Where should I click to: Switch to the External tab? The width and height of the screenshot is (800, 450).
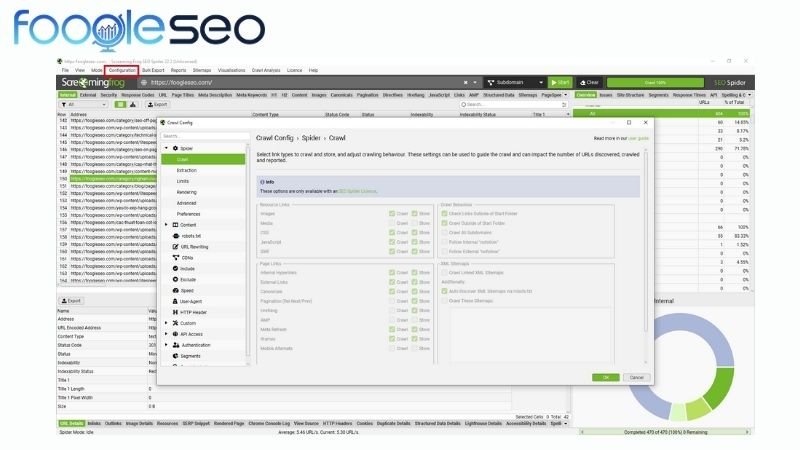click(x=88, y=95)
